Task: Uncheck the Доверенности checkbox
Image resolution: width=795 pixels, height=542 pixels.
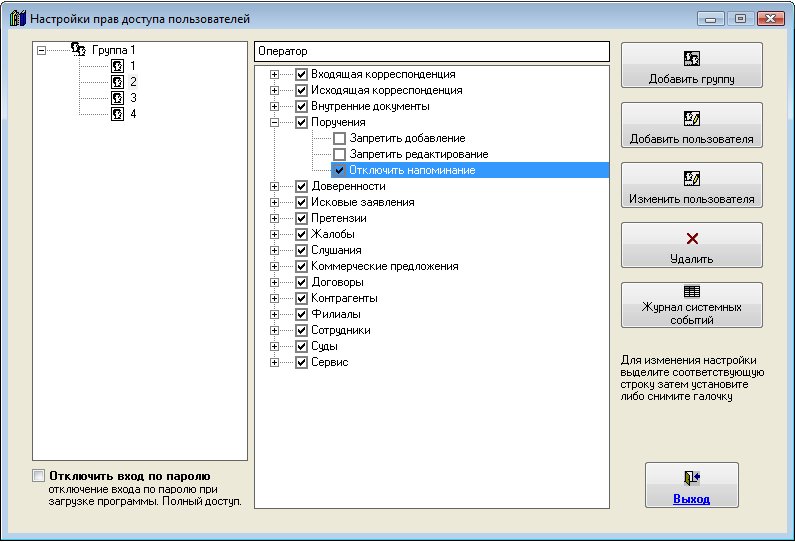Action: tap(302, 187)
